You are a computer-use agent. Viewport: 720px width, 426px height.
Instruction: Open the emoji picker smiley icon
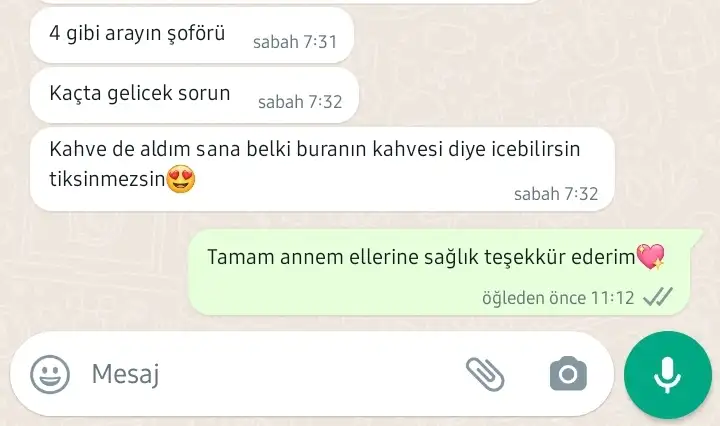tap(50, 374)
